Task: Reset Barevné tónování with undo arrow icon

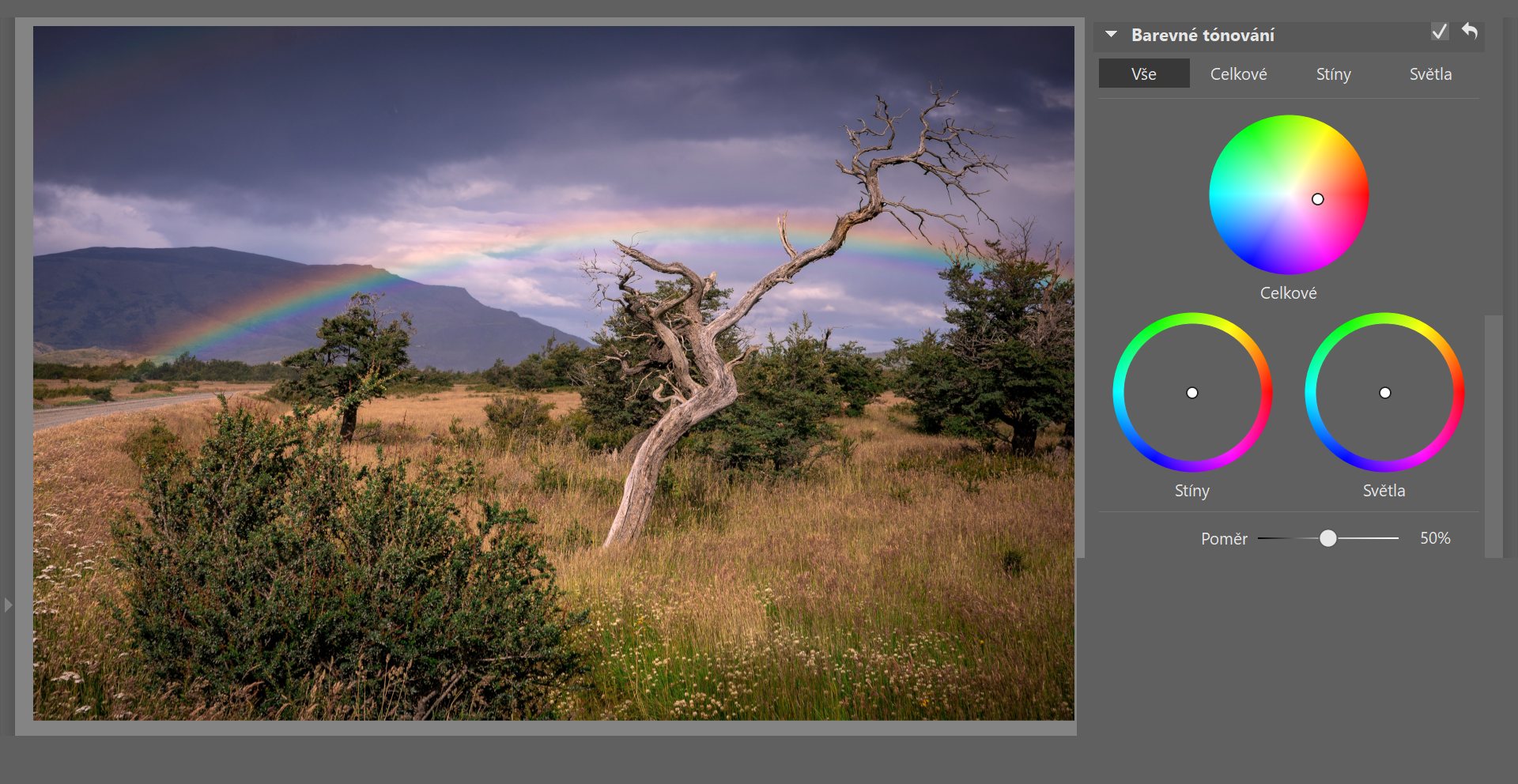Action: coord(1470,31)
